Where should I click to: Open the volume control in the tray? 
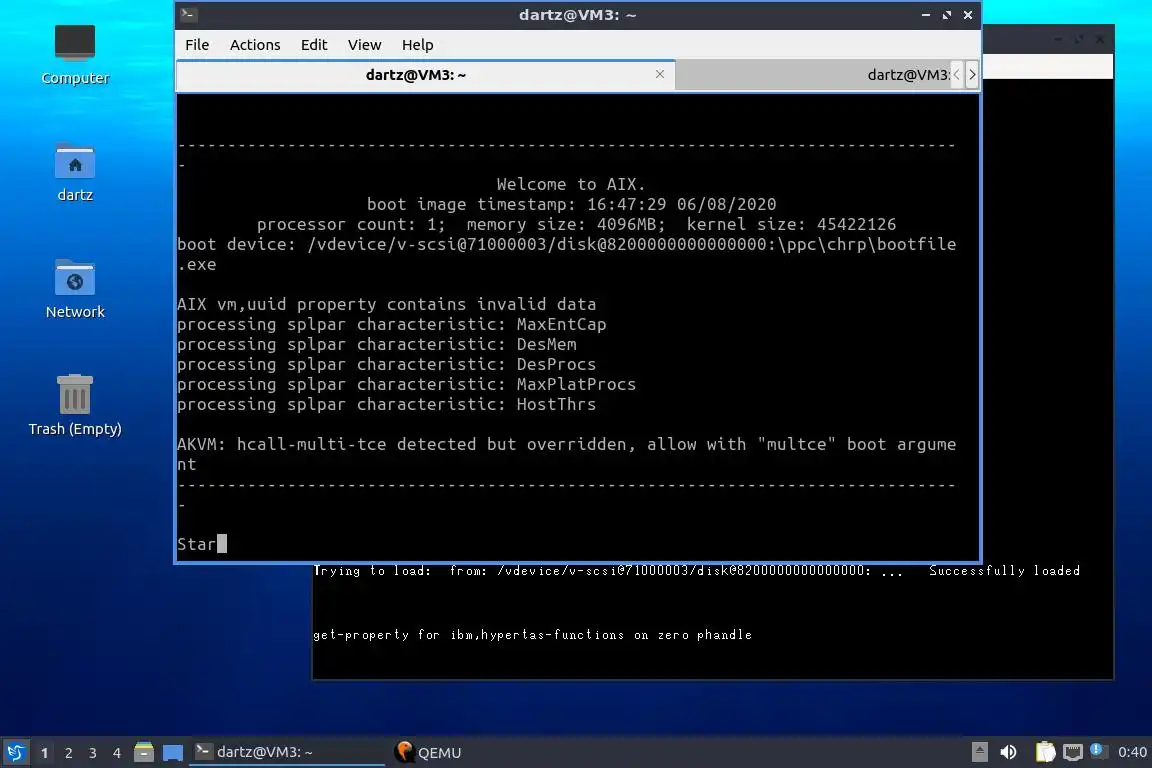(x=1009, y=752)
